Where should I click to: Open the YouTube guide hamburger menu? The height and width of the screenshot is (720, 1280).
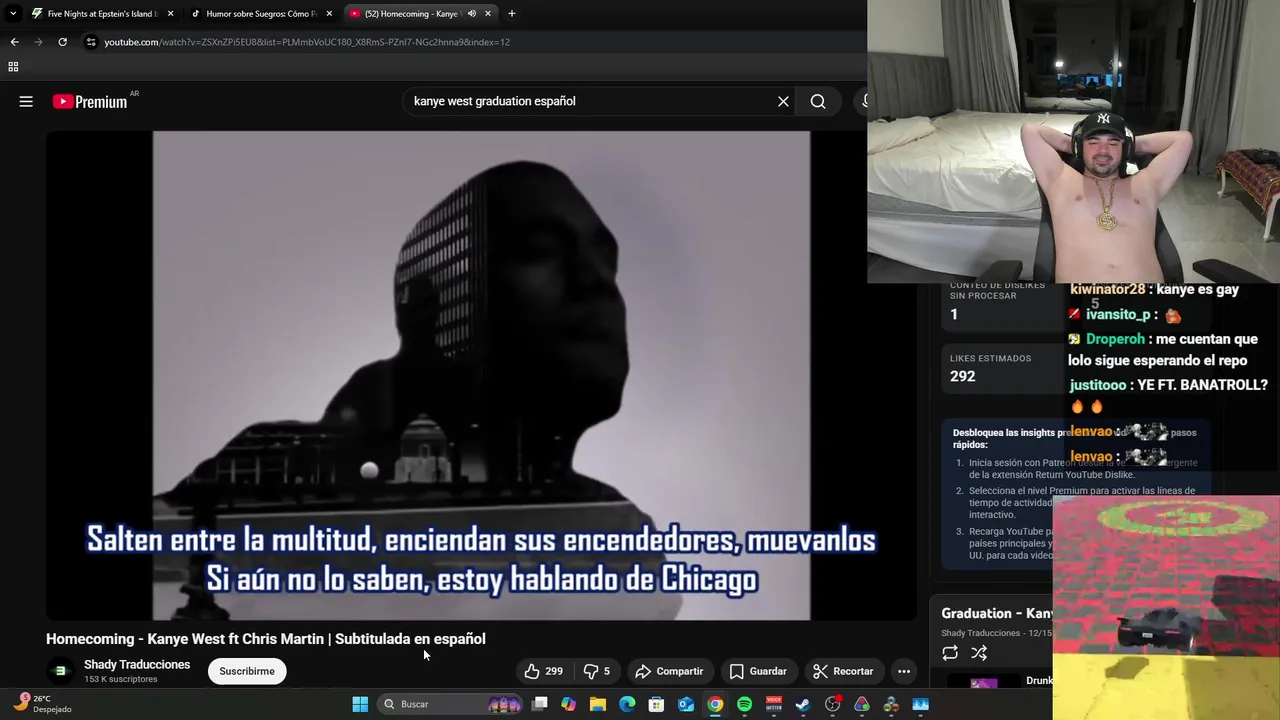tap(26, 101)
